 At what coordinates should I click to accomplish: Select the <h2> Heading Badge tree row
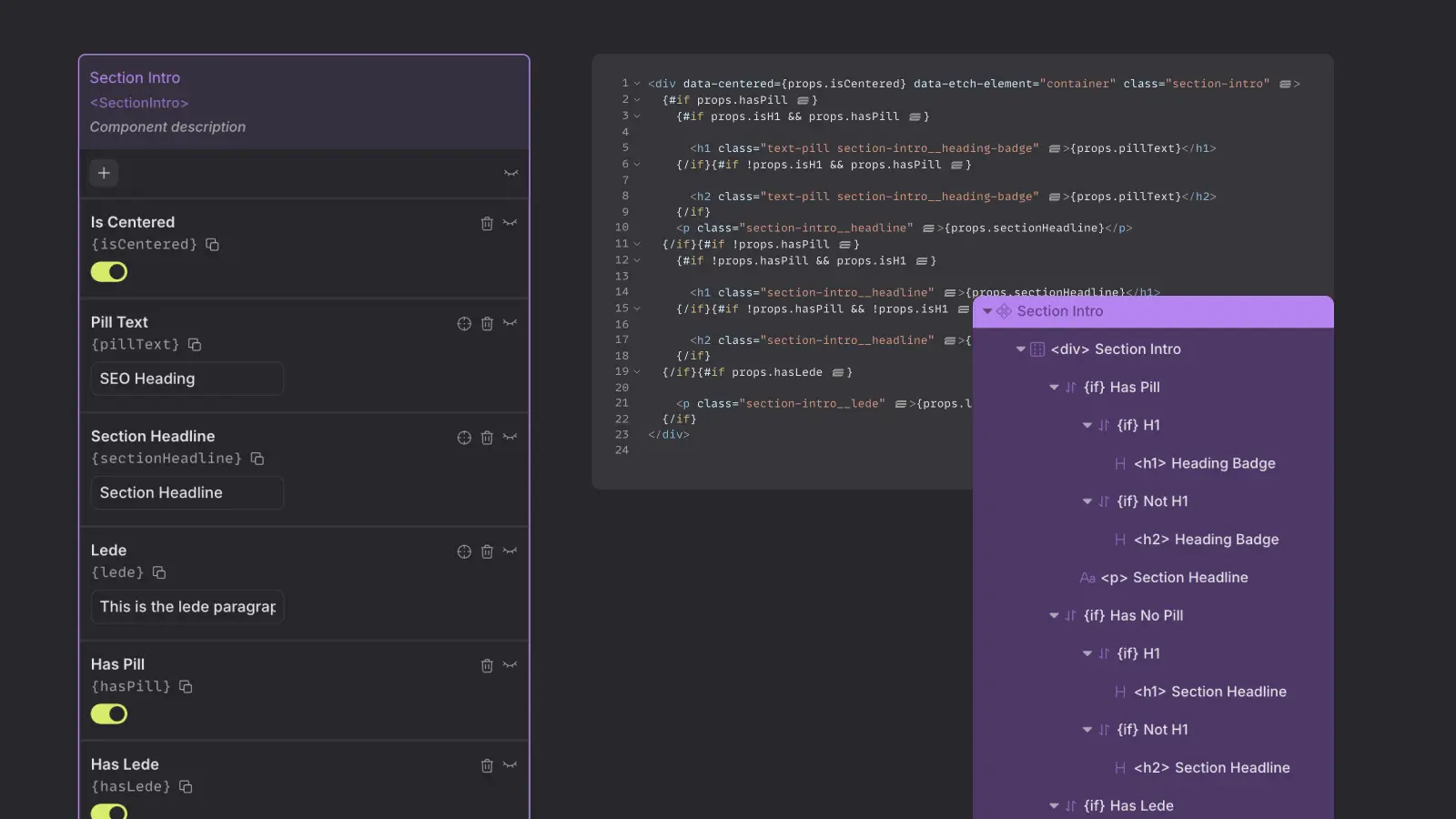(1153, 540)
